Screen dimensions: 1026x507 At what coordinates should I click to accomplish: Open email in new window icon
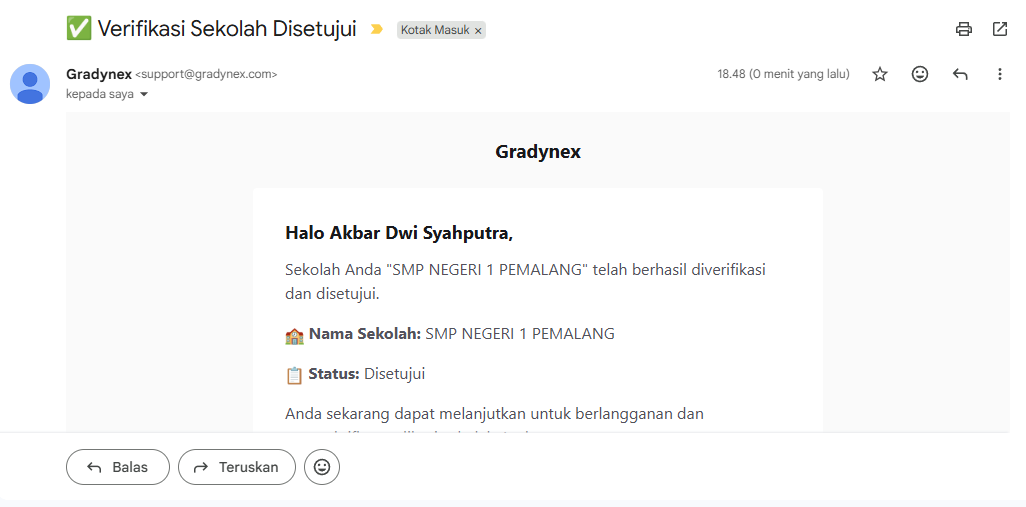pos(1000,29)
